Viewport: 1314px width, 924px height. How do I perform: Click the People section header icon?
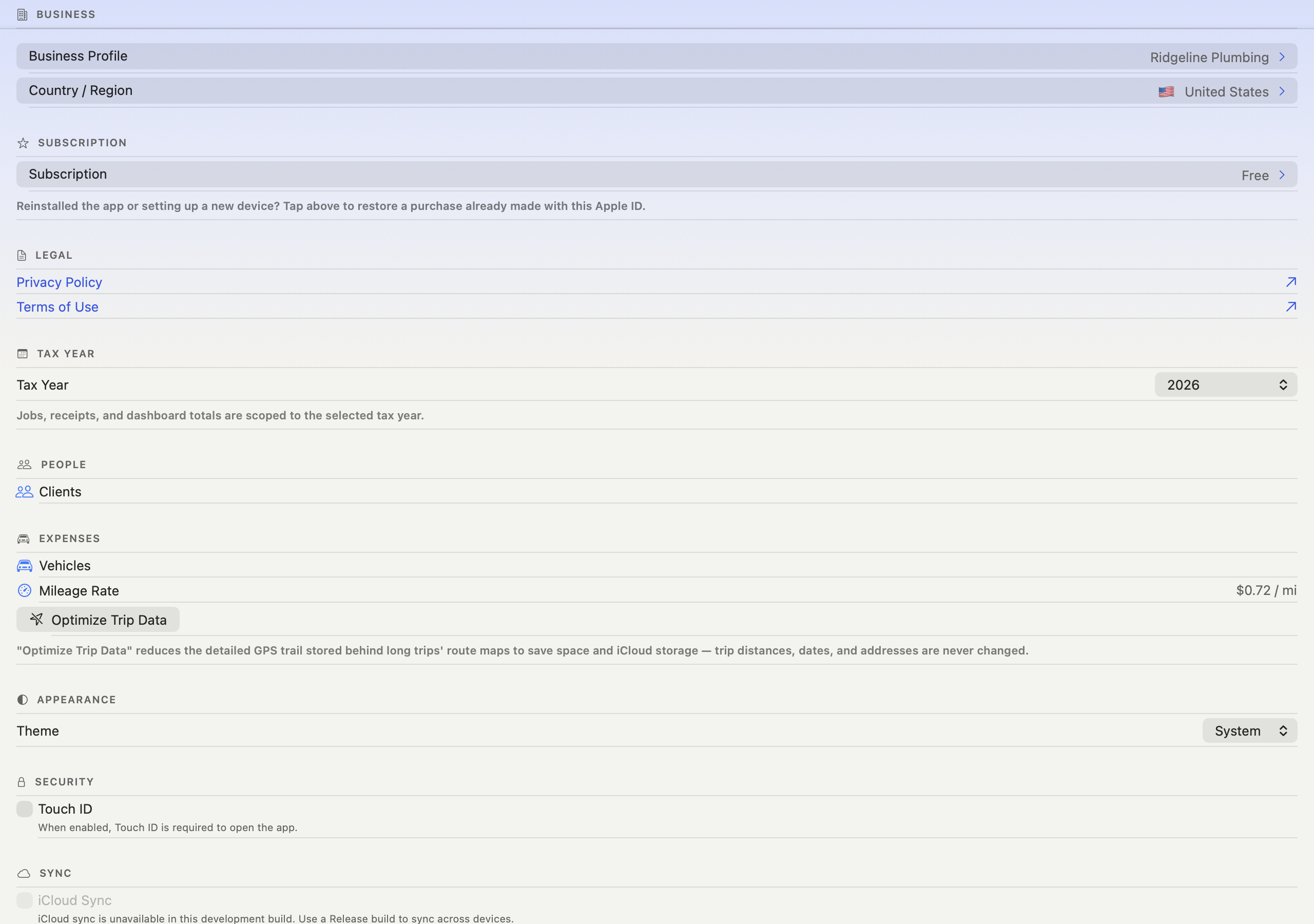click(x=24, y=464)
